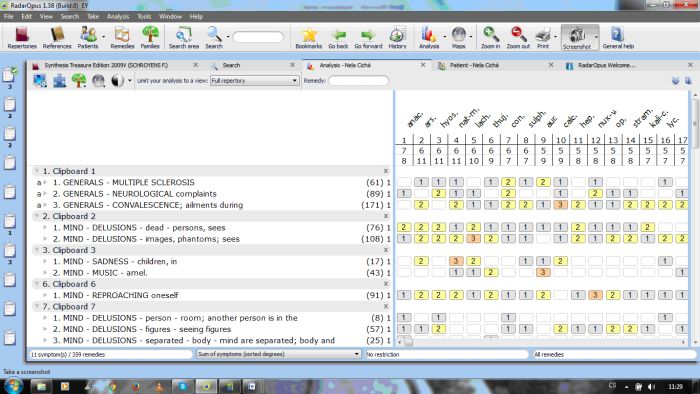Open 'Limit your analysis to a view' dropdown
Viewport: 700px width, 394px height.
pyautogui.click(x=254, y=81)
